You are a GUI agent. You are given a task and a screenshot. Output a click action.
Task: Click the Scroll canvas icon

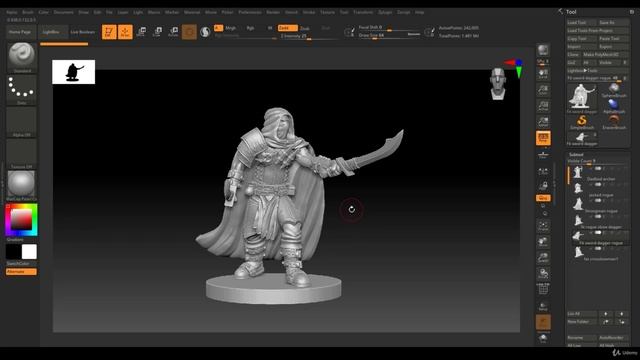543,74
